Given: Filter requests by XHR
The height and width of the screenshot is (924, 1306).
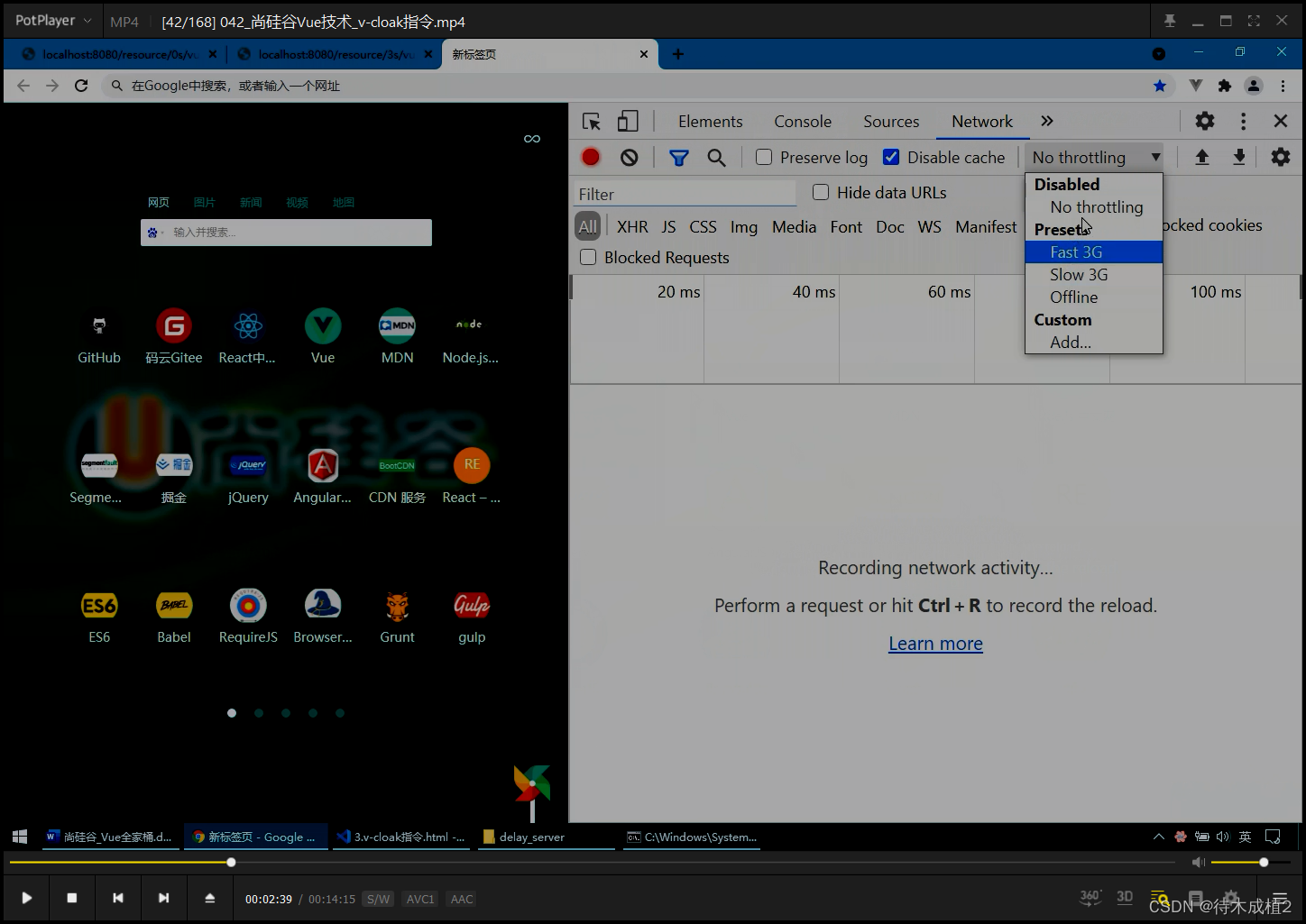Looking at the screenshot, I should 632,226.
